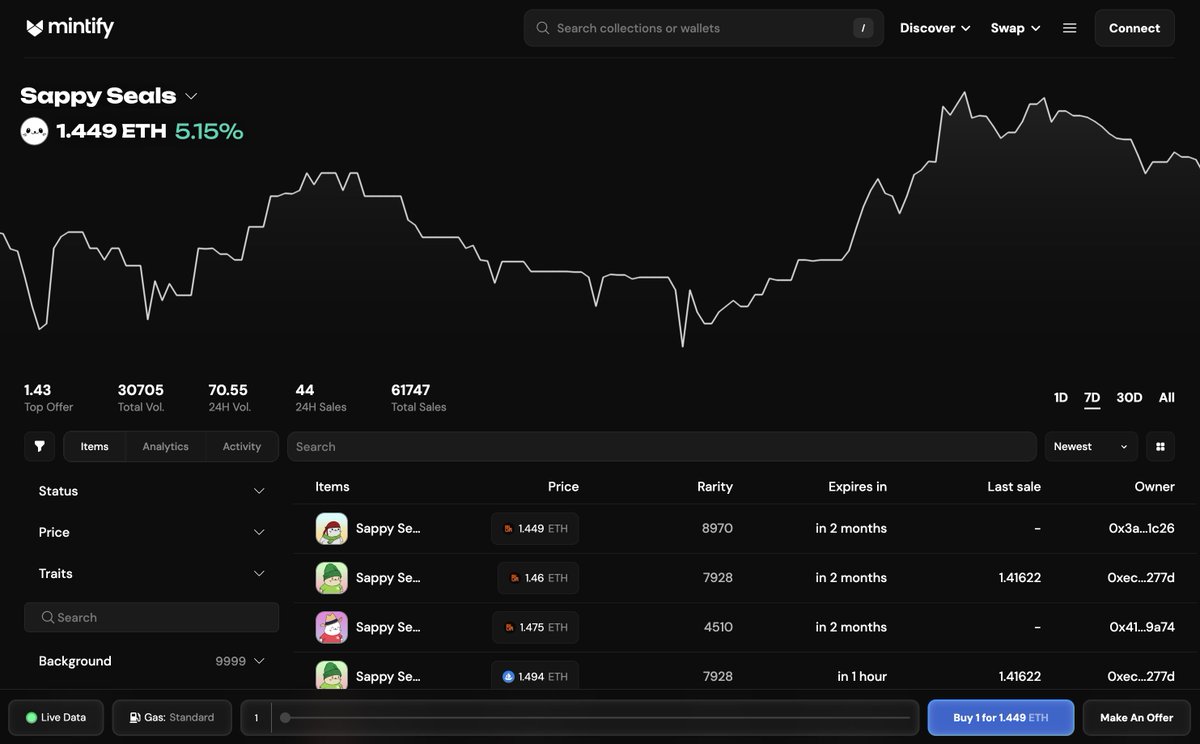This screenshot has width=1200, height=744.
Task: Click the sweep quantity slider handle
Action: [x=285, y=717]
